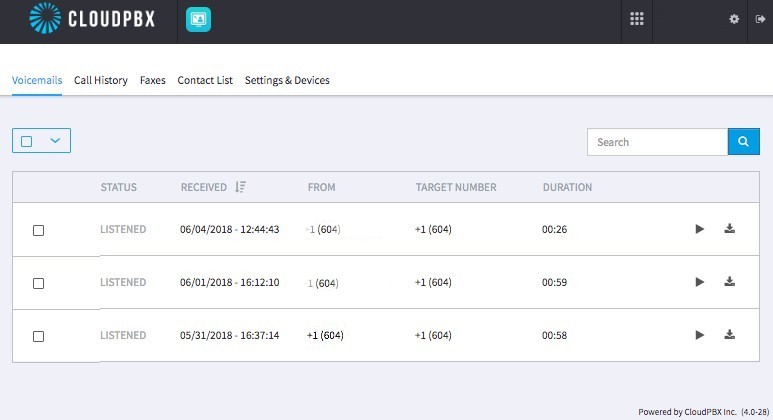The height and width of the screenshot is (420, 773).
Task: Play the 05/31/2018 voicemail
Action: 699,335
